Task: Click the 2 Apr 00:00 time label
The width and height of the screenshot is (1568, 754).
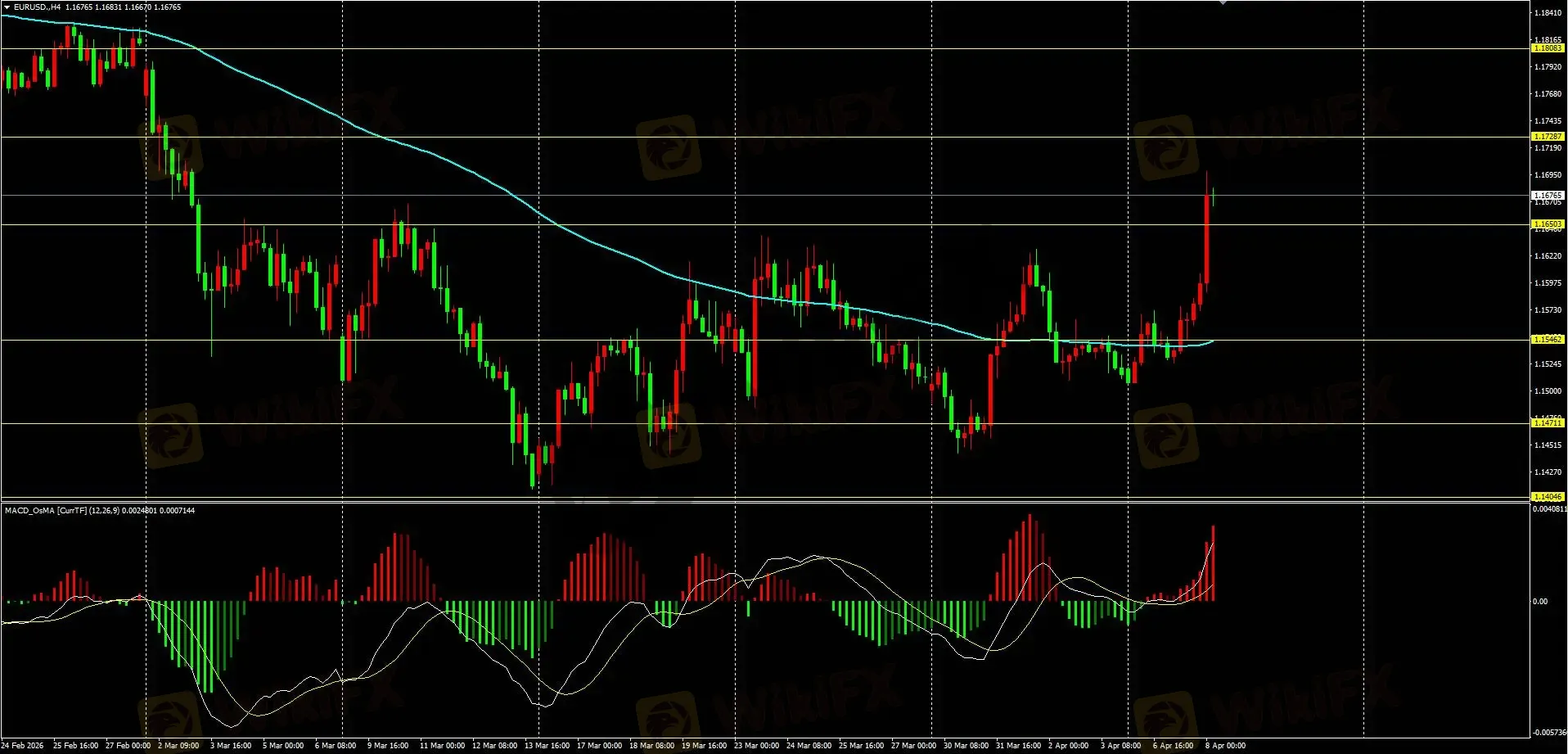Action: [1069, 746]
